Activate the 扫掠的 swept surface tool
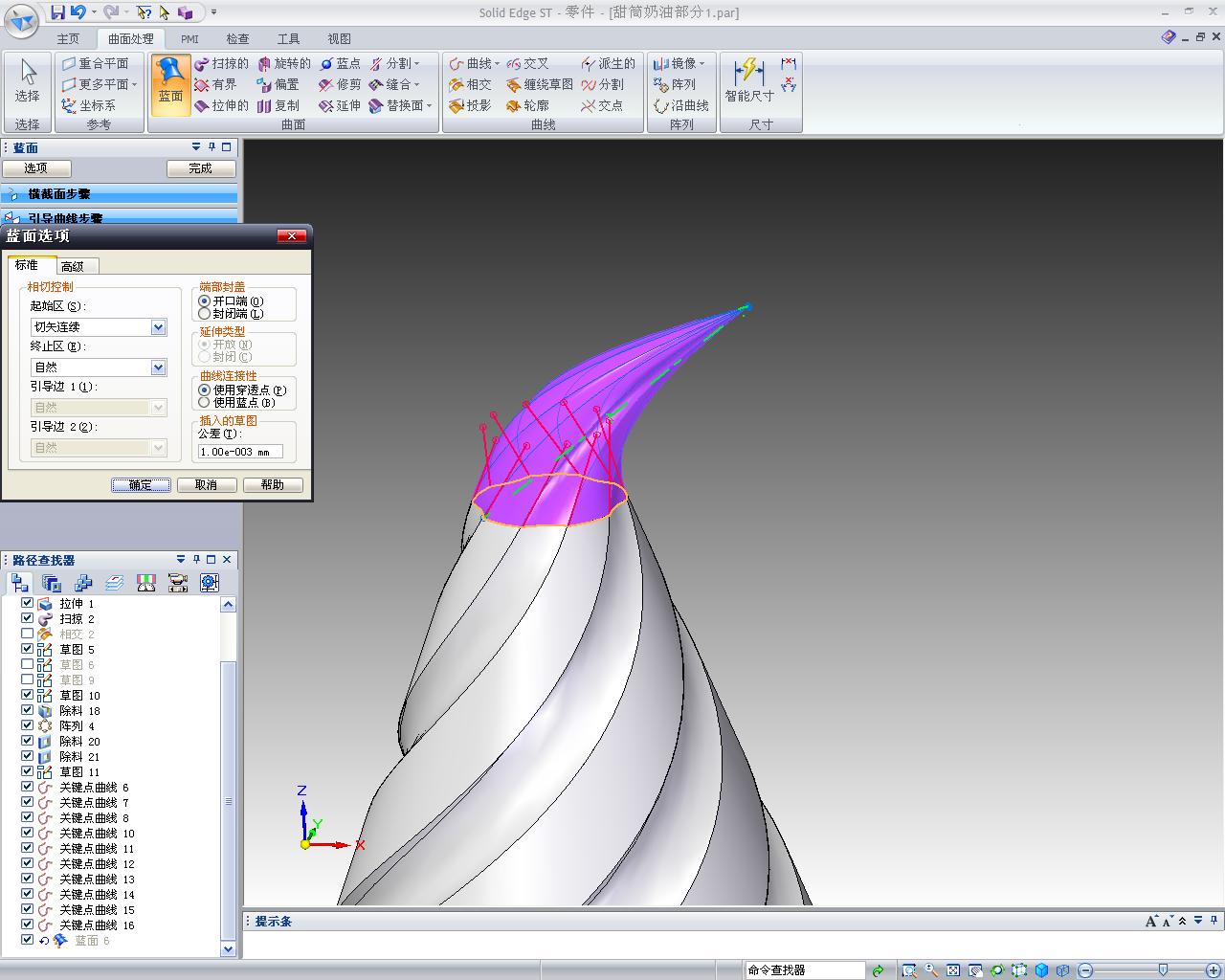 (x=221, y=63)
